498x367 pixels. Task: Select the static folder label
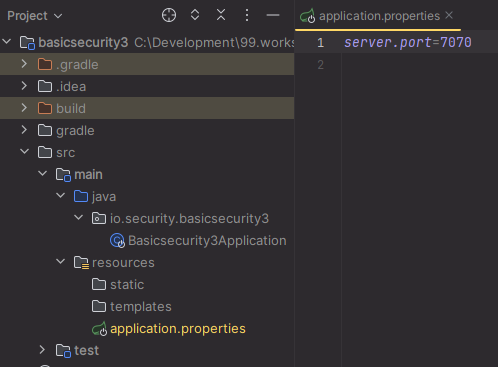click(x=127, y=285)
